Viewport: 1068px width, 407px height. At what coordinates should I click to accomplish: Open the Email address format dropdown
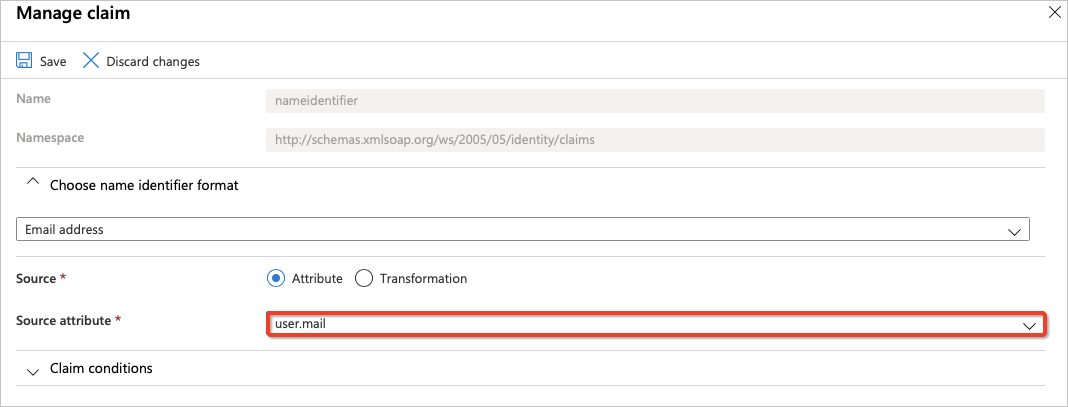point(520,230)
